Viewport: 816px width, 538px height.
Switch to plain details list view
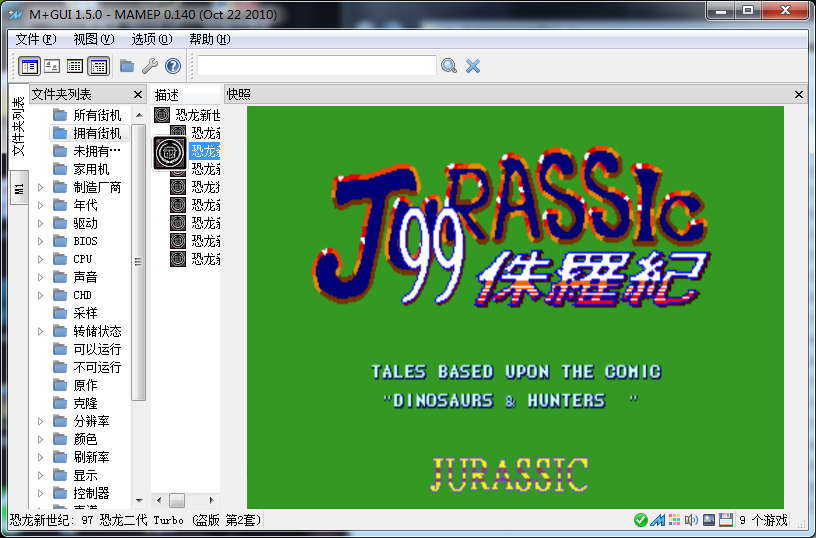(75, 66)
